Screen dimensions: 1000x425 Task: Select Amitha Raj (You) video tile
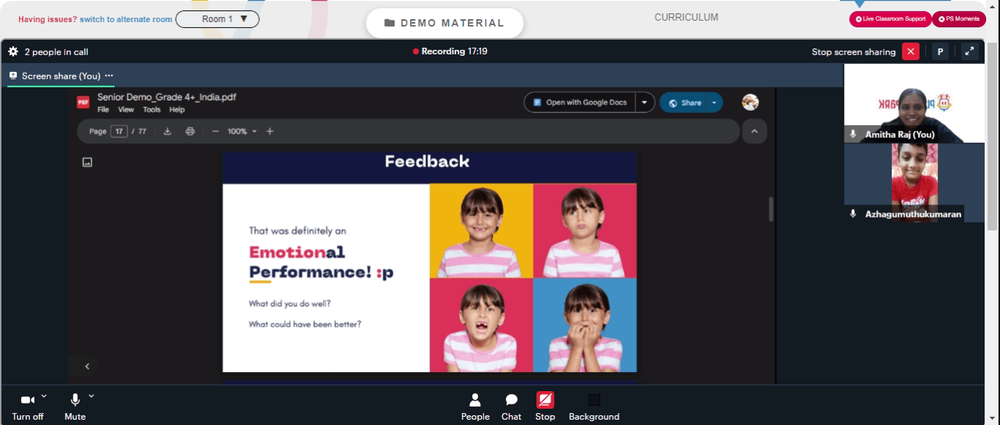(914, 103)
